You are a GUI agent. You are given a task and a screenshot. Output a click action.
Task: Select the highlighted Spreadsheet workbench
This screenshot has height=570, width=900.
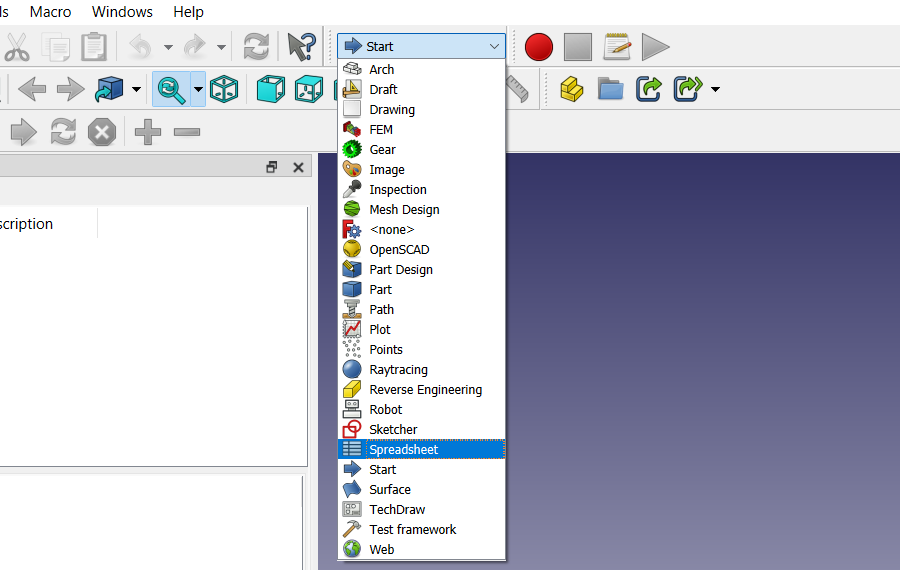421,449
